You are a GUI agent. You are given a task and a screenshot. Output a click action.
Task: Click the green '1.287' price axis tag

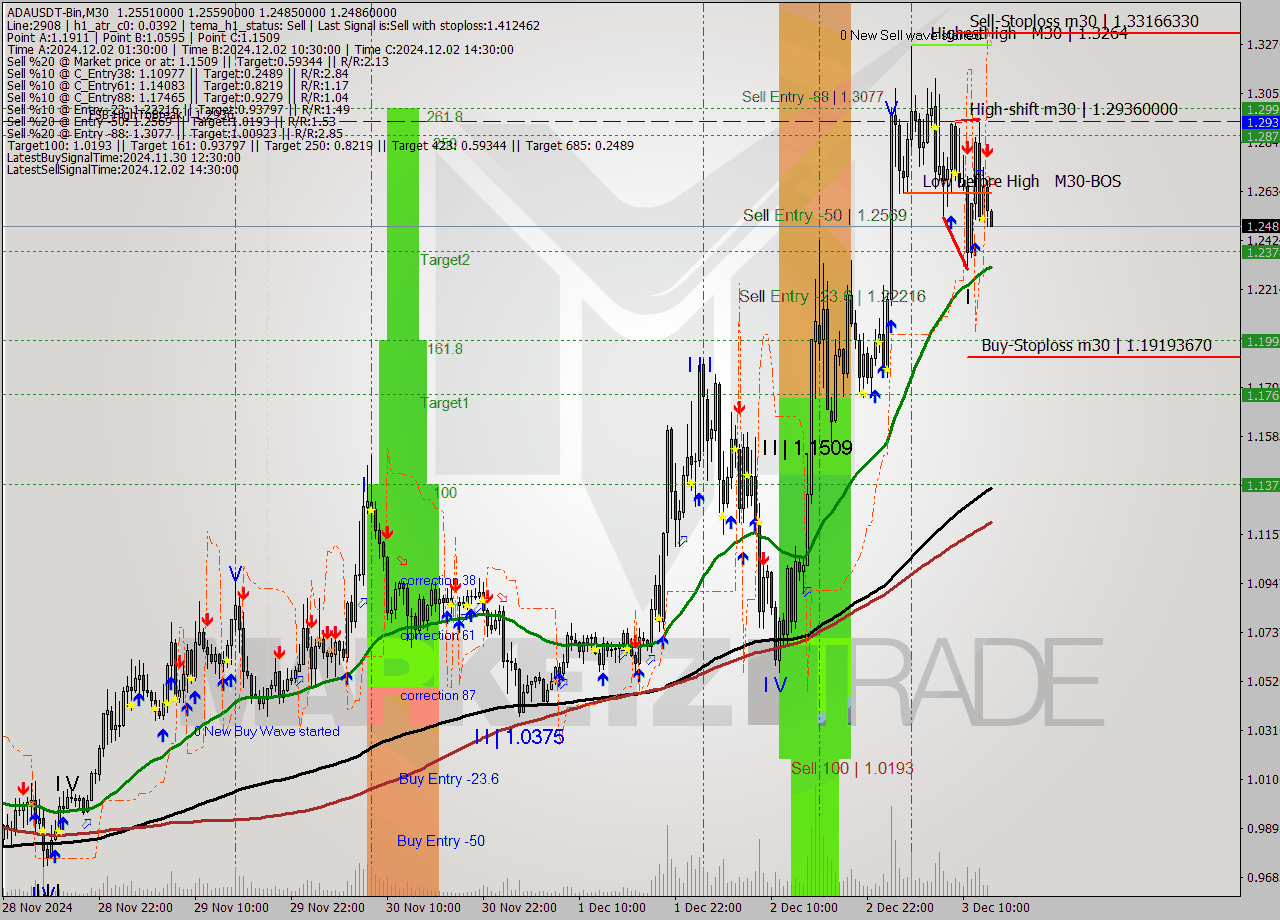1260,136
